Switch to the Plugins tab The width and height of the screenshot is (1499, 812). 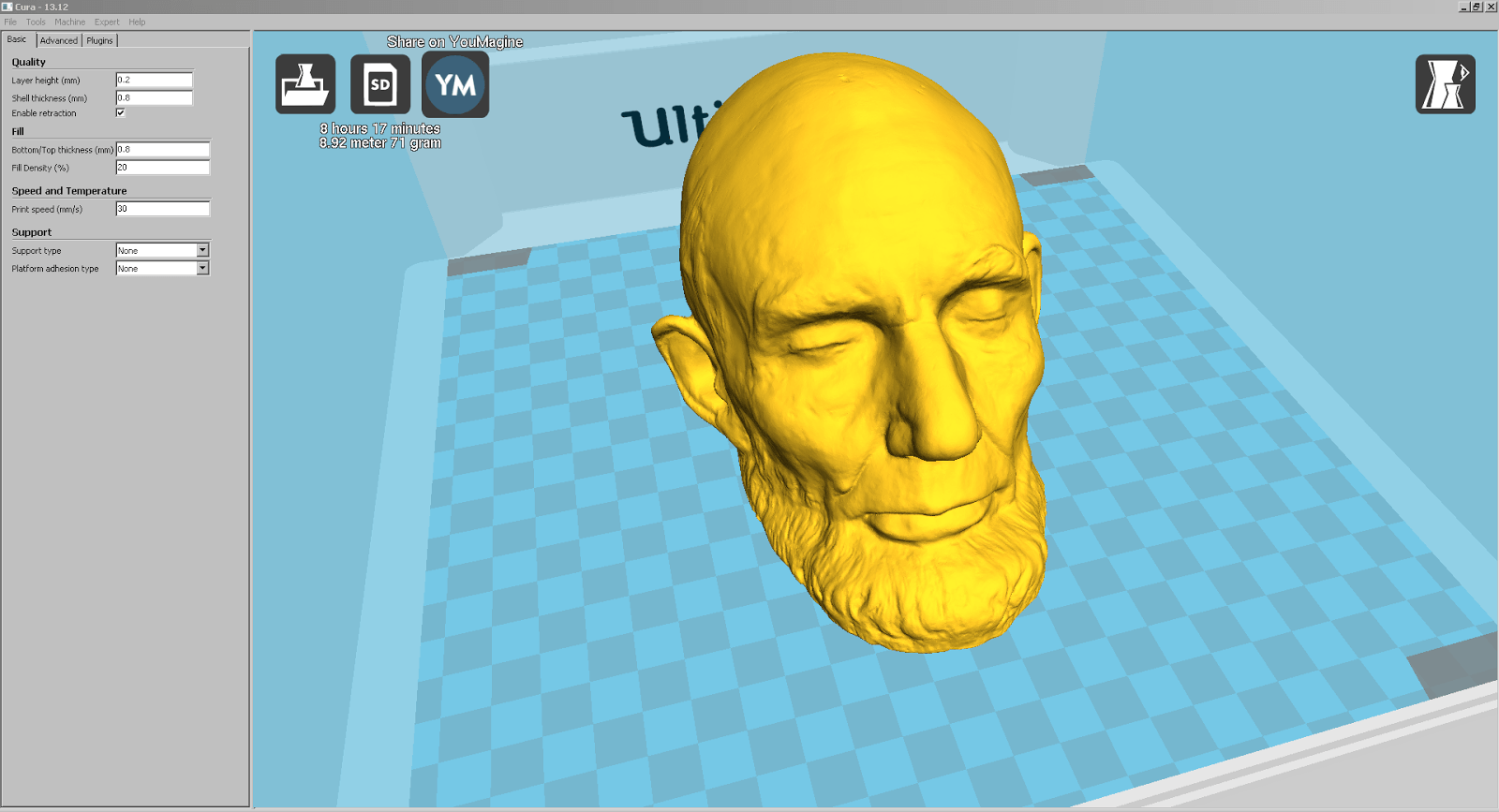100,40
